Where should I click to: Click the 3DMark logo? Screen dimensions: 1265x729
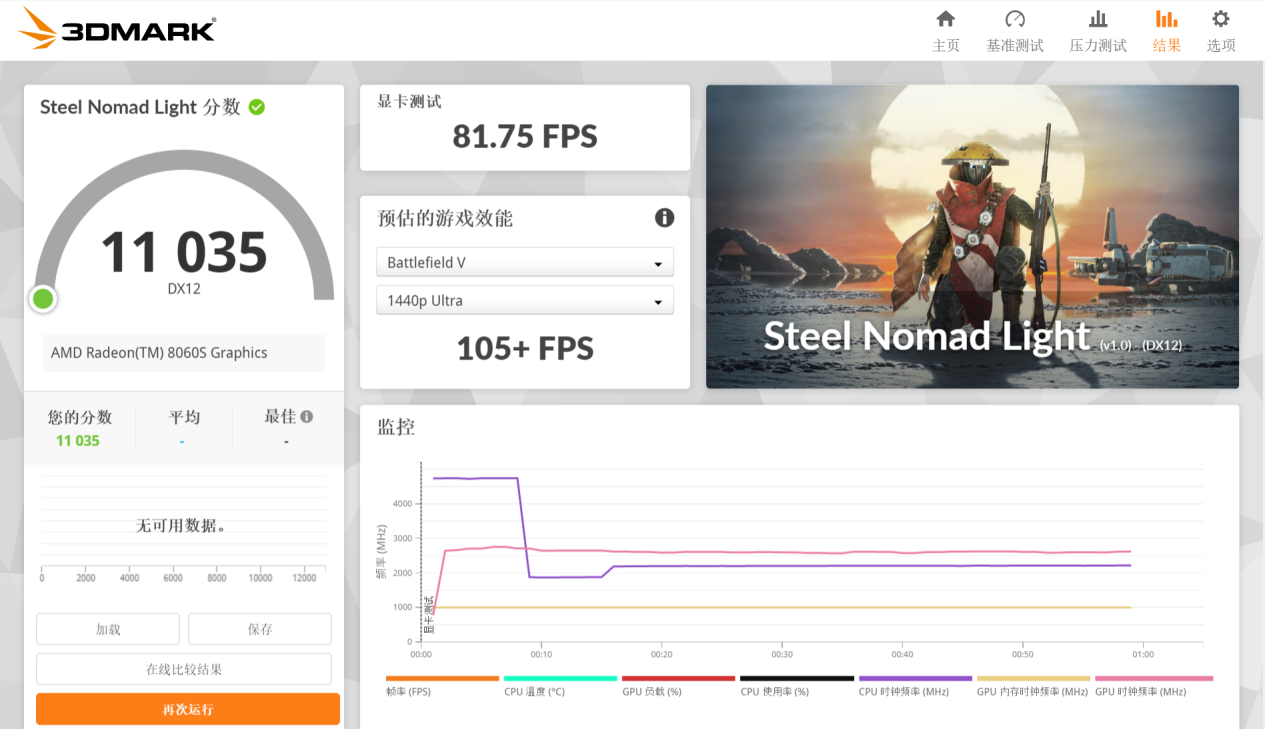(x=117, y=29)
